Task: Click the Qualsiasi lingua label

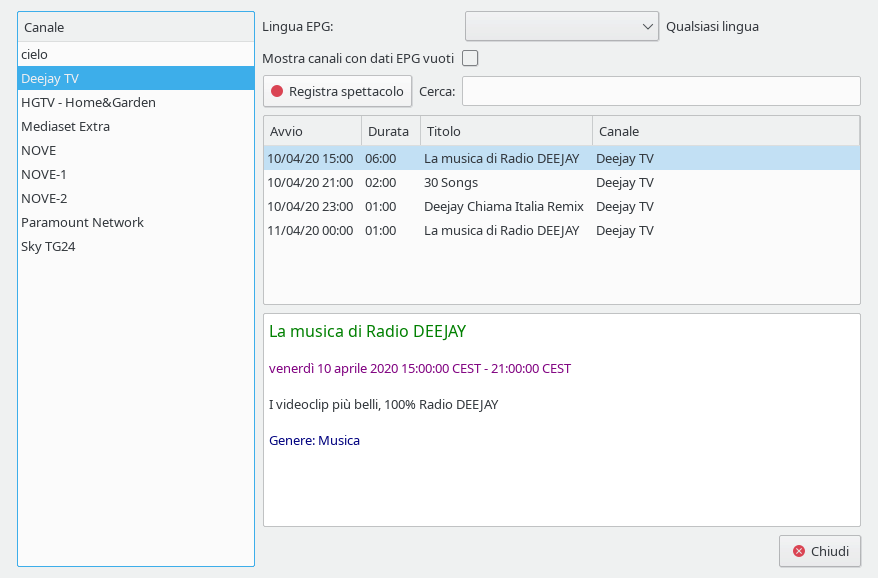Action: click(712, 26)
